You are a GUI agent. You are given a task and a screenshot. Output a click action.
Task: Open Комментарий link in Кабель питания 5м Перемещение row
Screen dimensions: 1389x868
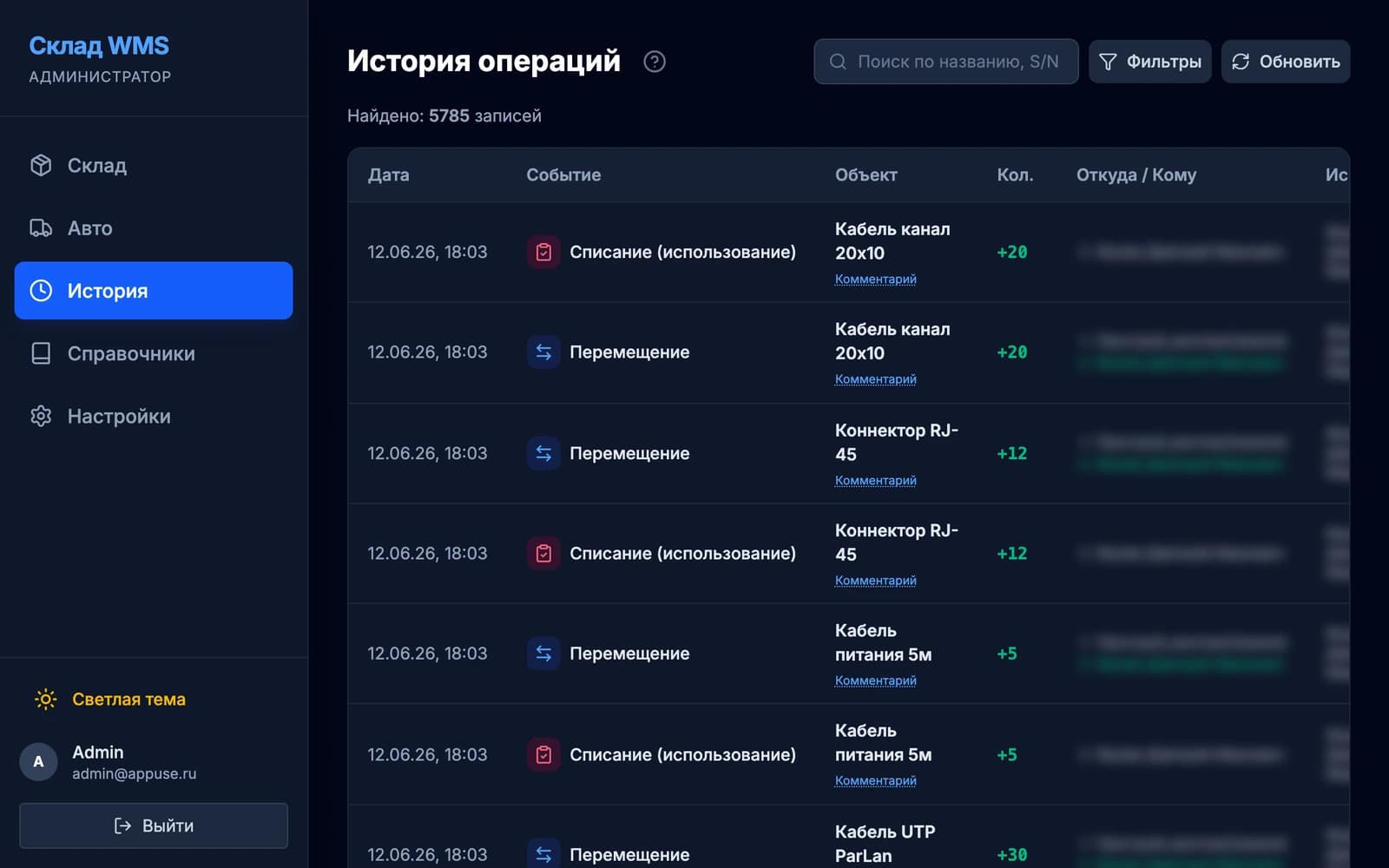[x=875, y=681]
